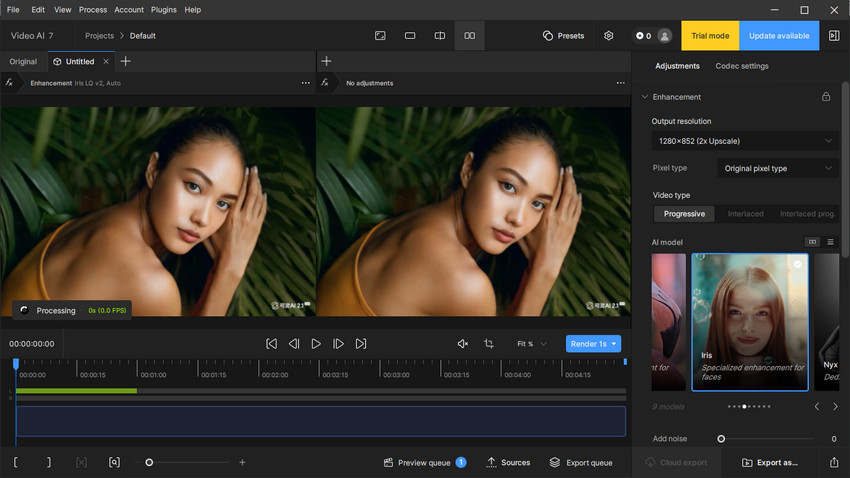The image size is (850, 478).
Task: Open Pixel type dropdown
Action: [x=777, y=168]
